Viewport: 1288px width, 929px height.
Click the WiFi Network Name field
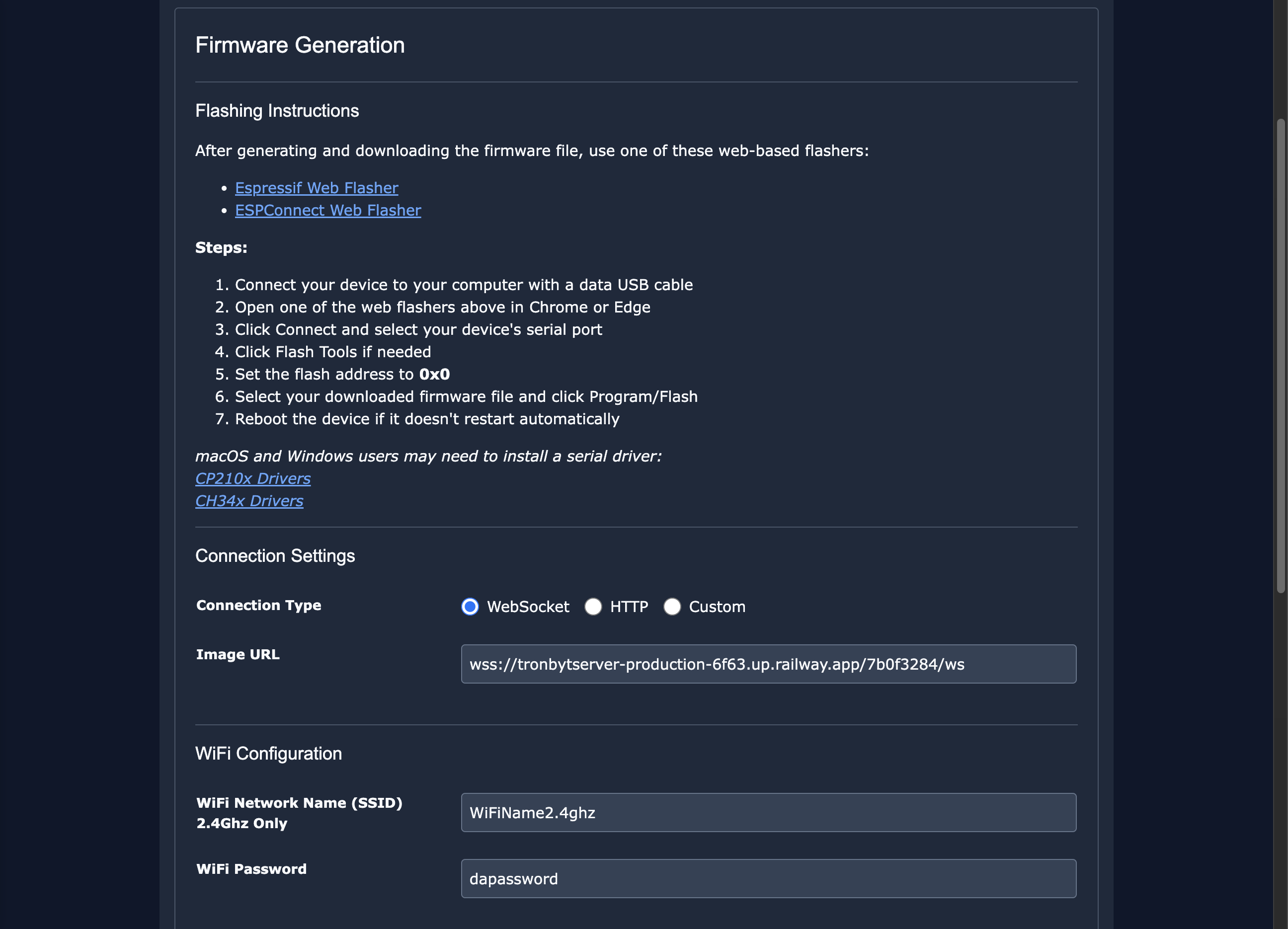coord(768,813)
